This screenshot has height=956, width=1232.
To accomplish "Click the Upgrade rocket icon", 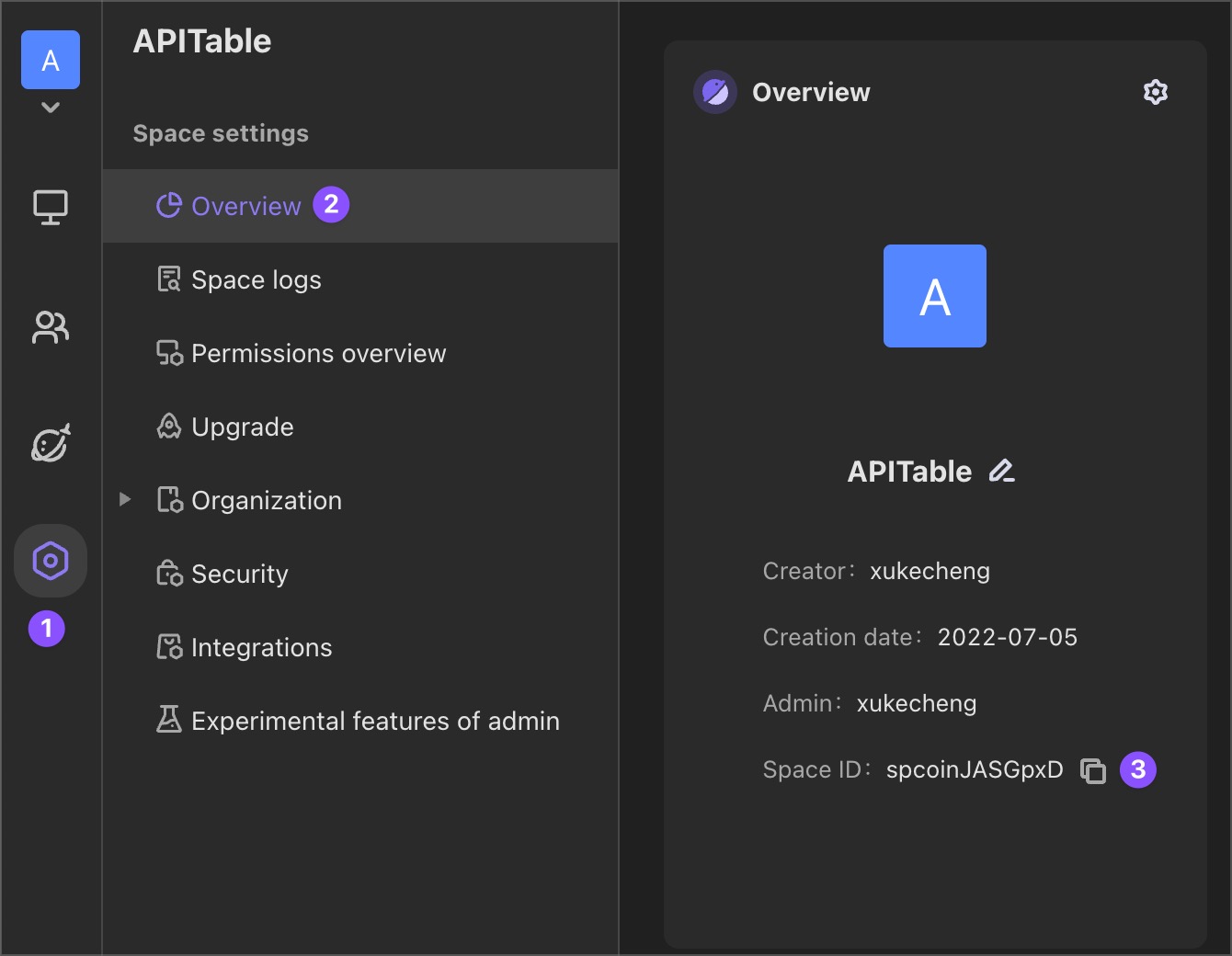I will point(169,426).
